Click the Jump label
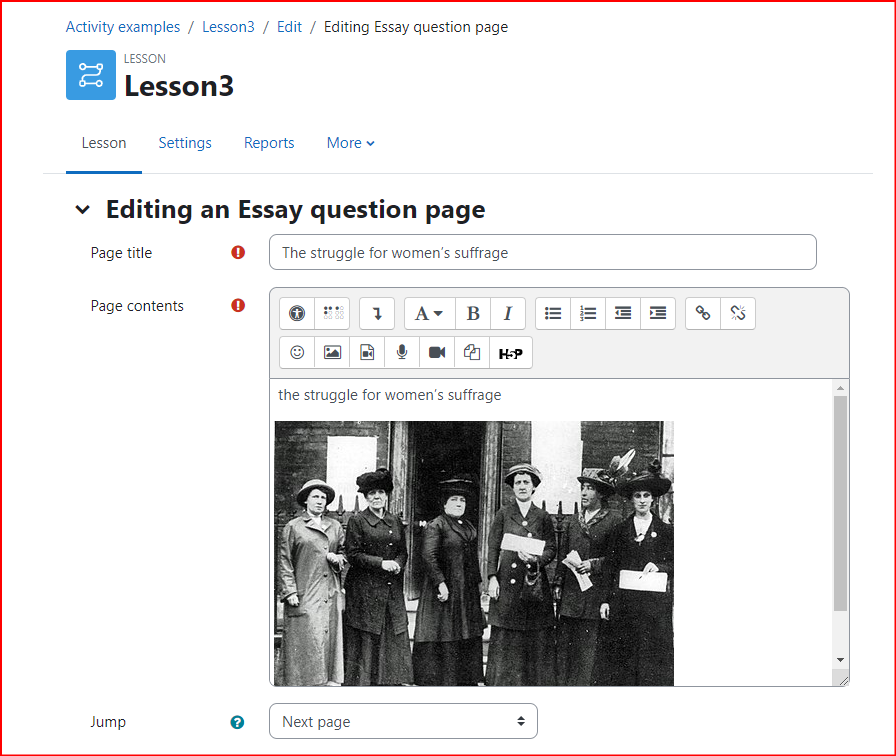 pos(108,722)
